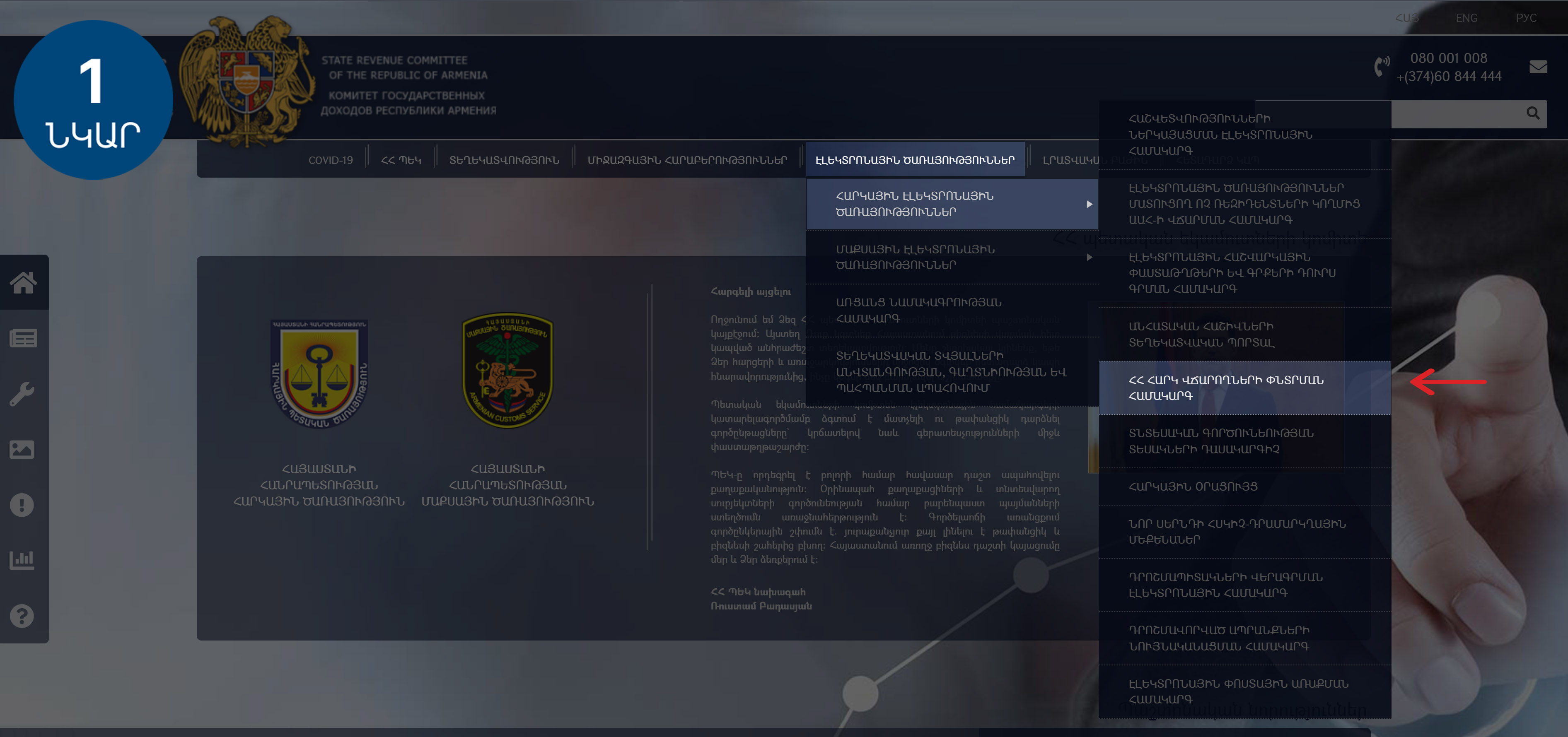Select ԱՌՑԱՆՑ ՆԱՄԱԿԱԳՐՈՒԹՅԱՆ ՀԱՄԱԿԱՐԳ item
1568x737 pixels.
click(x=952, y=311)
